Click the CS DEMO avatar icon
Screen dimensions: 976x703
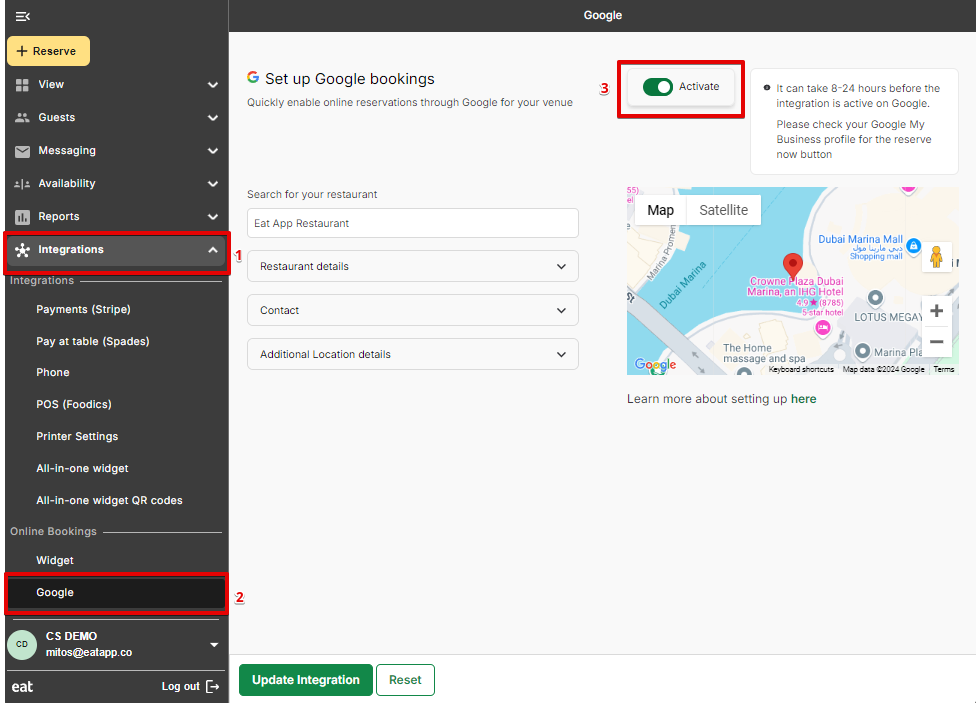pyautogui.click(x=21, y=645)
